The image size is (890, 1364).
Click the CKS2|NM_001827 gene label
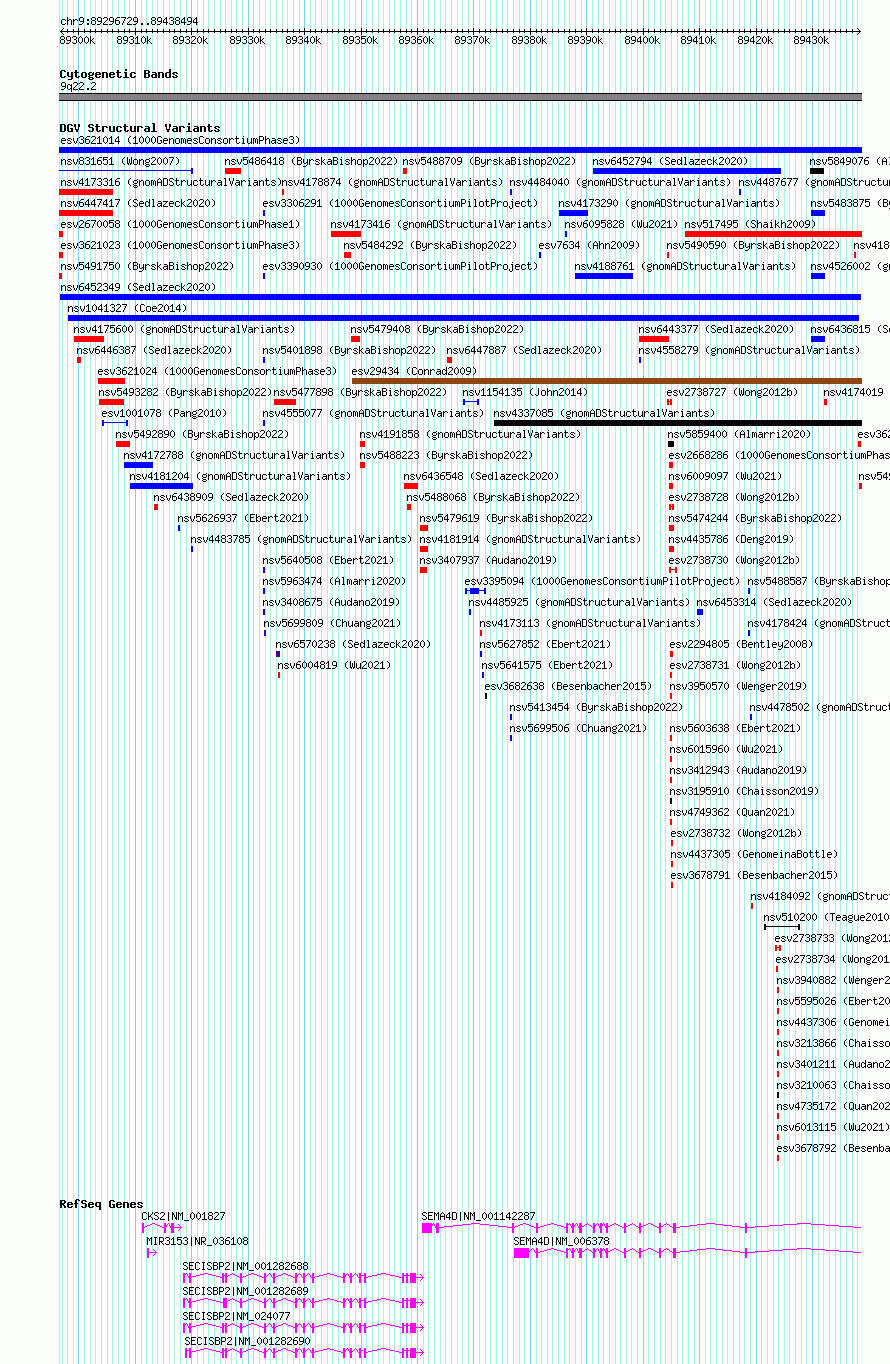tap(183, 1216)
